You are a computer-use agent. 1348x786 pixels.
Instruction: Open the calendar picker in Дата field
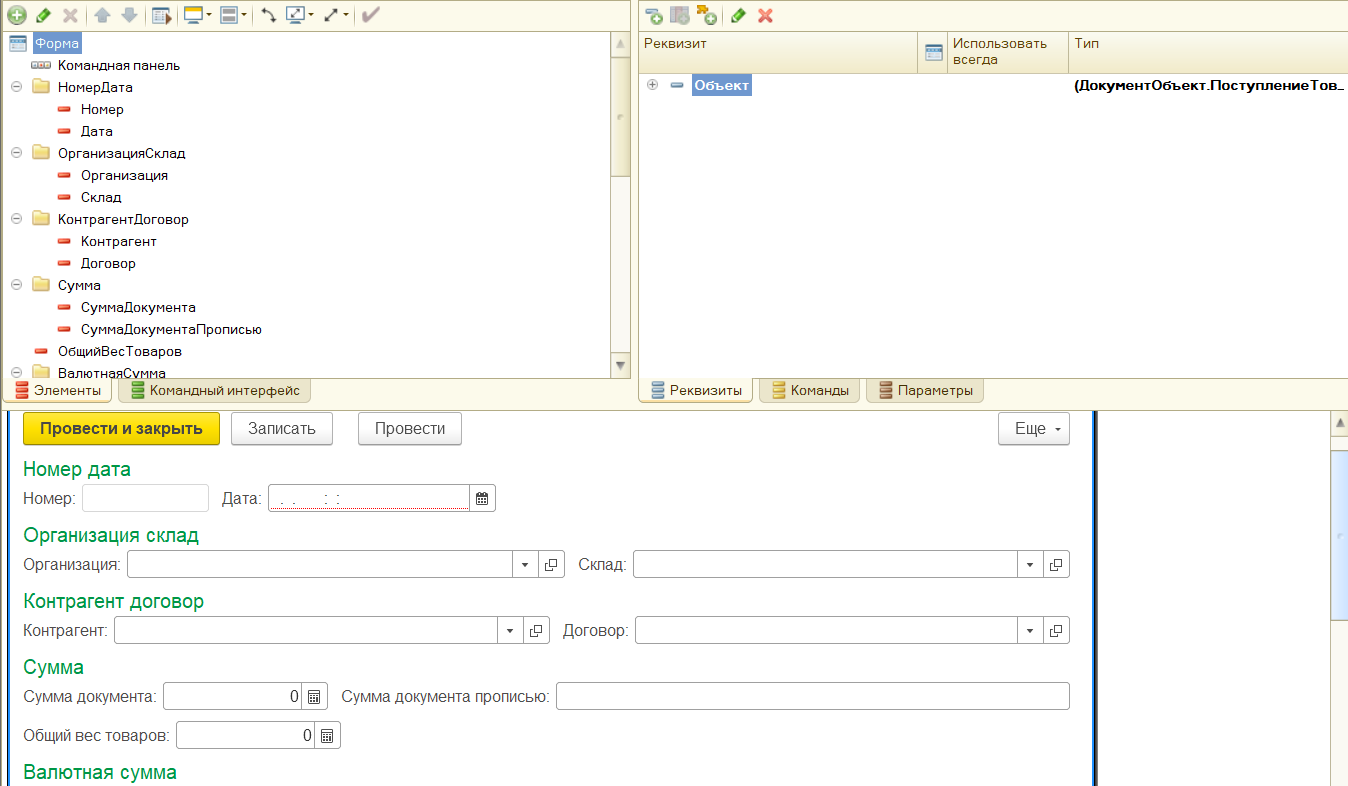pyautogui.click(x=482, y=498)
